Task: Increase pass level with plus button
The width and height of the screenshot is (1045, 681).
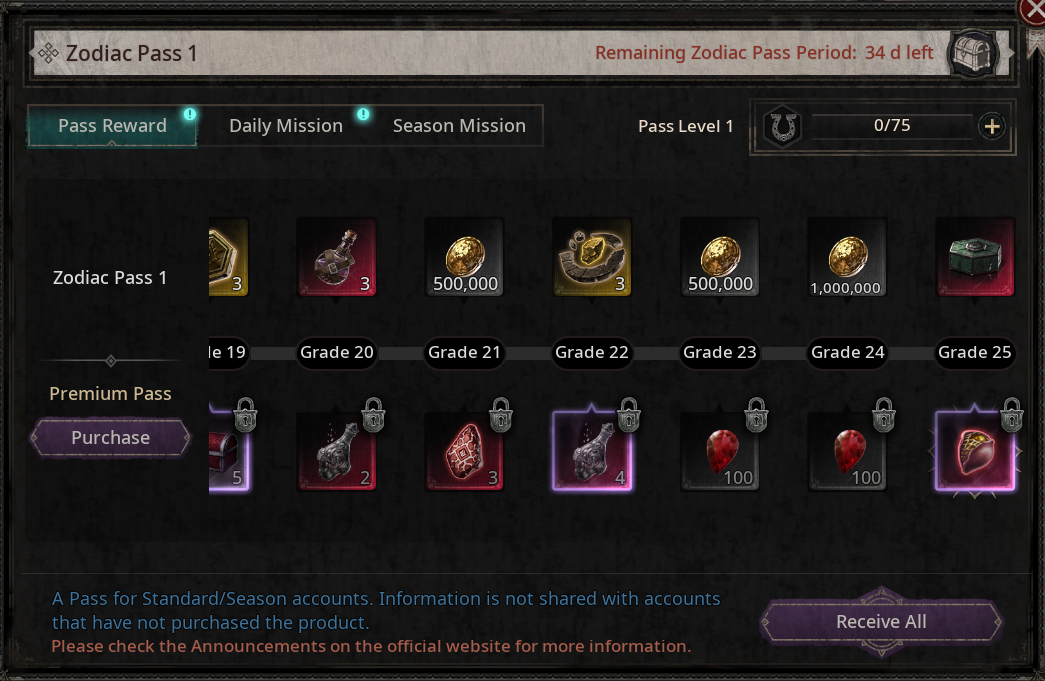Action: (x=992, y=127)
